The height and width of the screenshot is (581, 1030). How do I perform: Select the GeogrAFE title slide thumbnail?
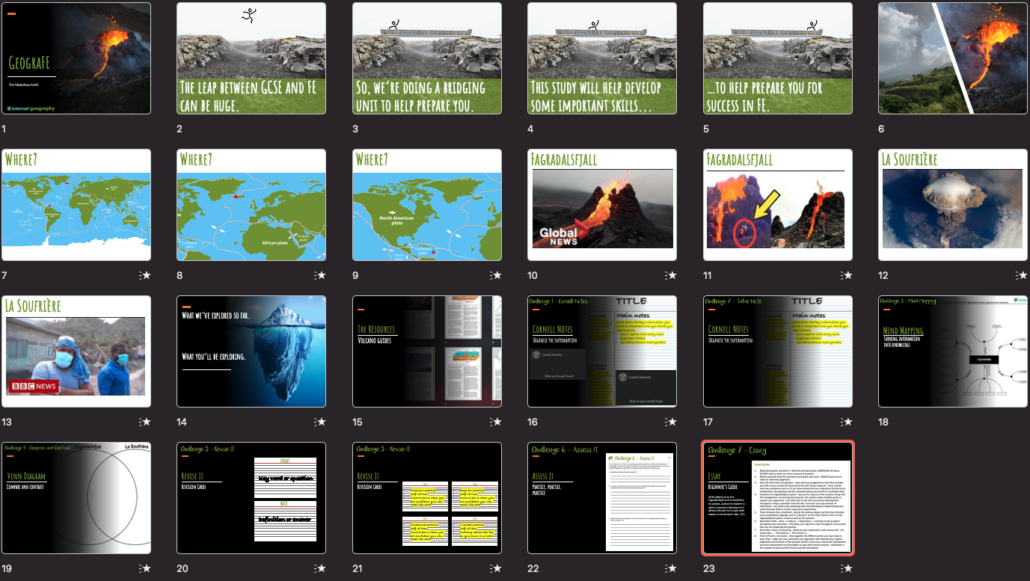click(x=76, y=58)
